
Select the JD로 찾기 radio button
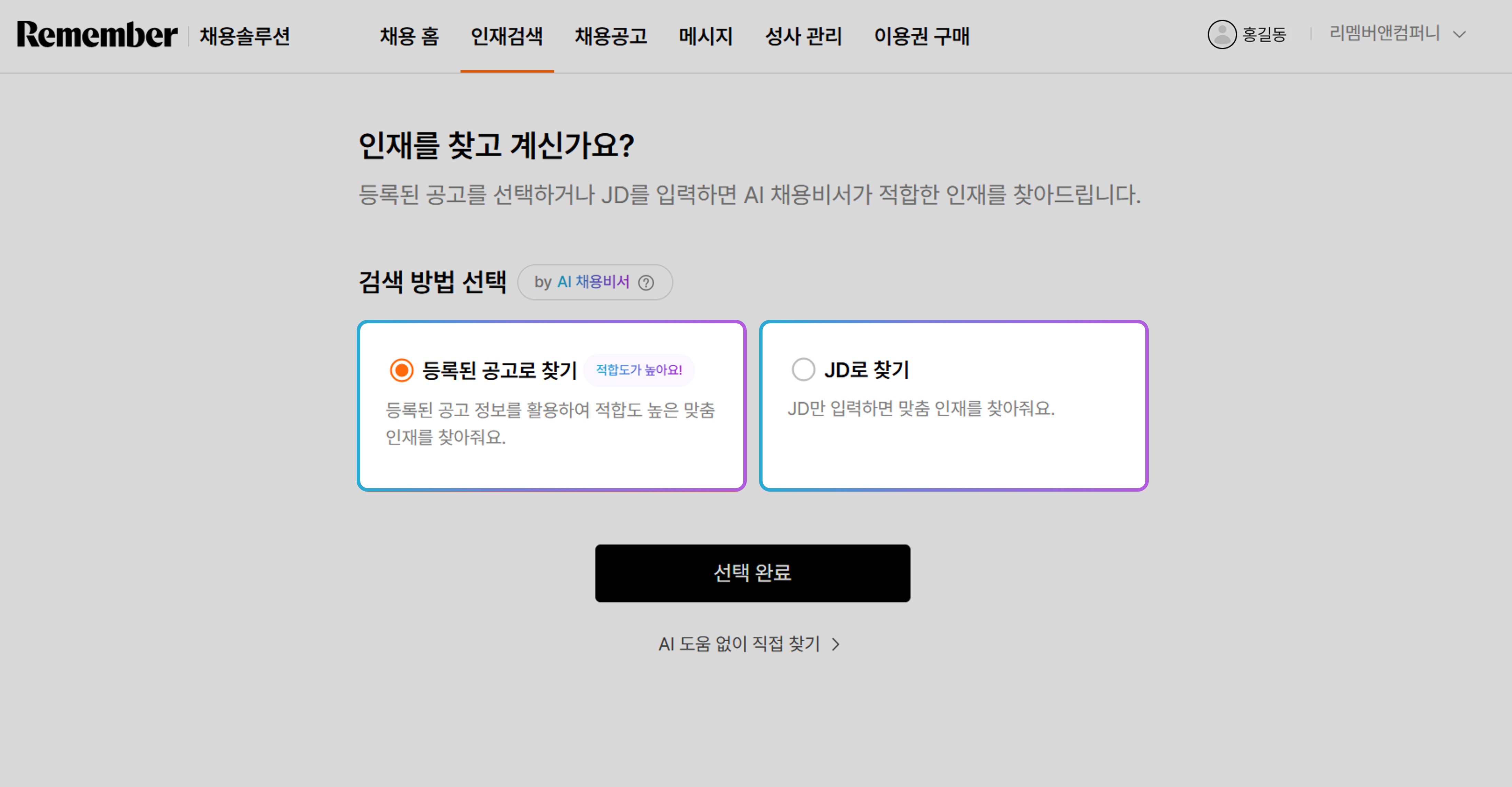803,370
